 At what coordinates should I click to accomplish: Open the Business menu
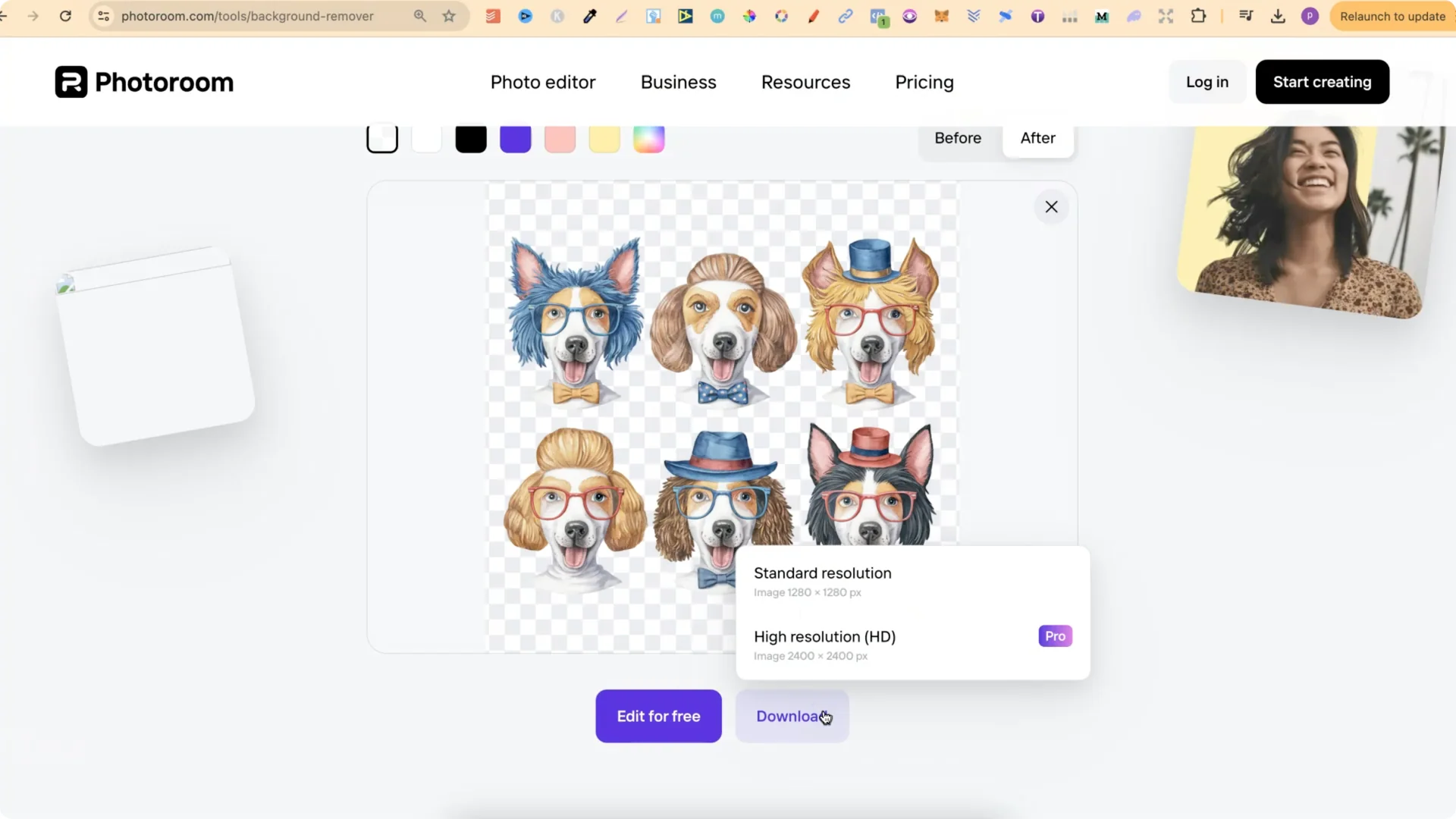point(679,82)
